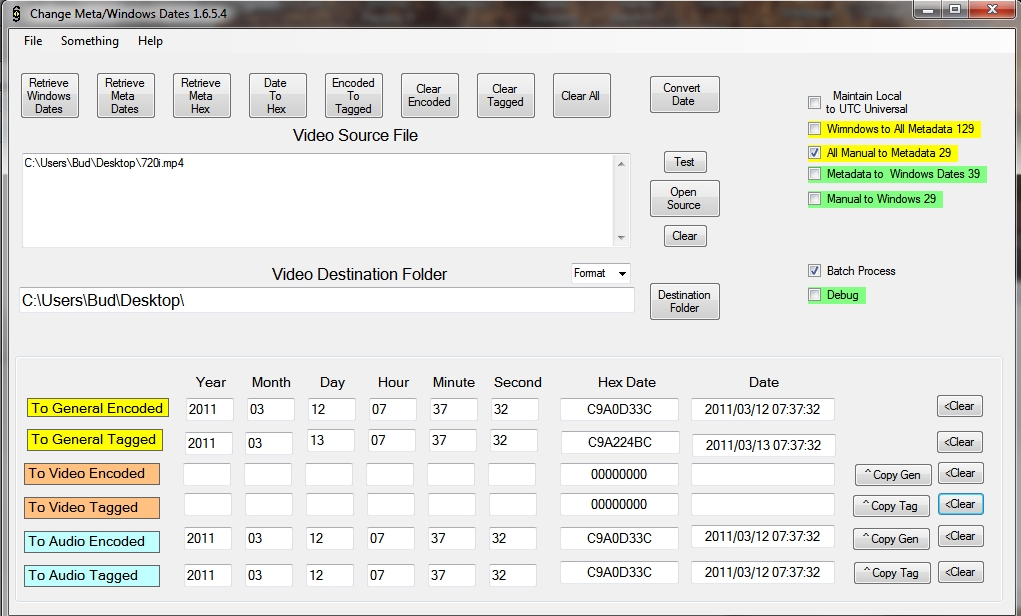
Task: Click the Clear Encoded button
Action: tap(430, 96)
